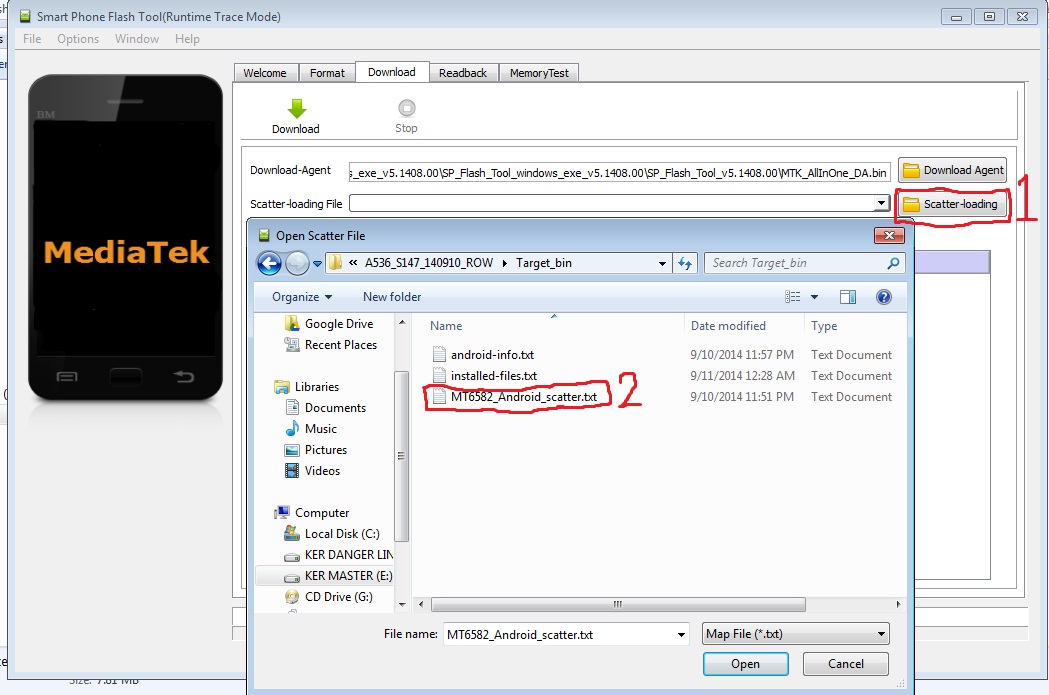Screen dimensions: 1049x695
Task: Click the Cancel button
Action: tap(846, 664)
